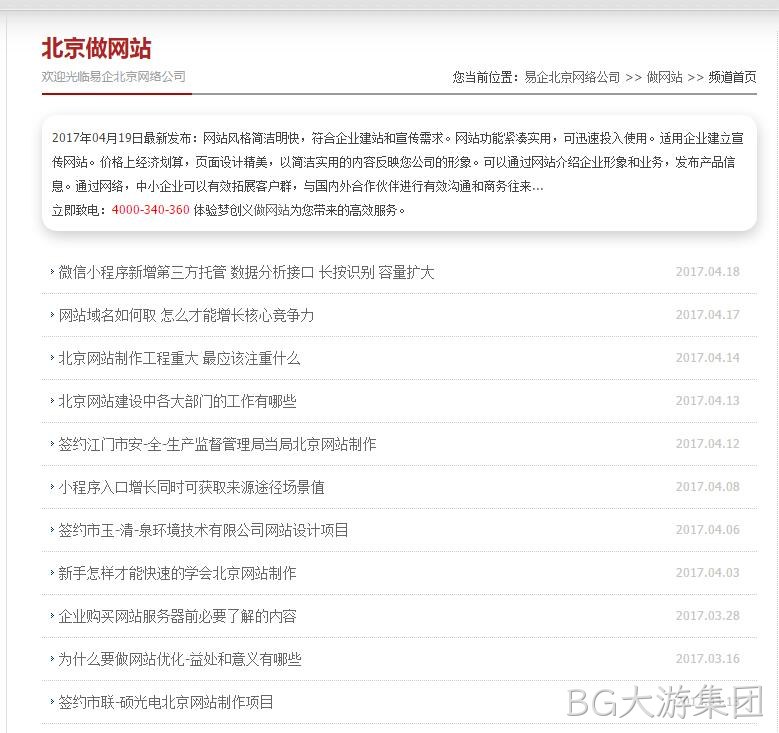The image size is (779, 733).
Task: Open article 北京网站建设中各大部门的工作有哪些
Action: tap(177, 401)
